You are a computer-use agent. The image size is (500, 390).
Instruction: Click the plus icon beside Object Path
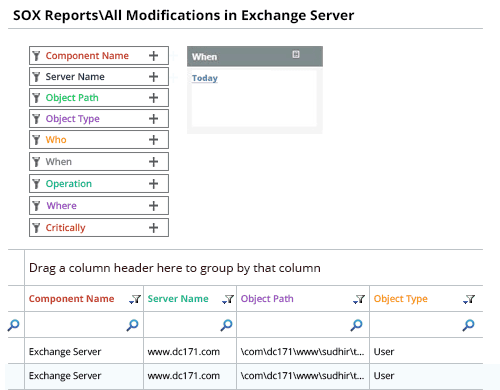tap(153, 98)
